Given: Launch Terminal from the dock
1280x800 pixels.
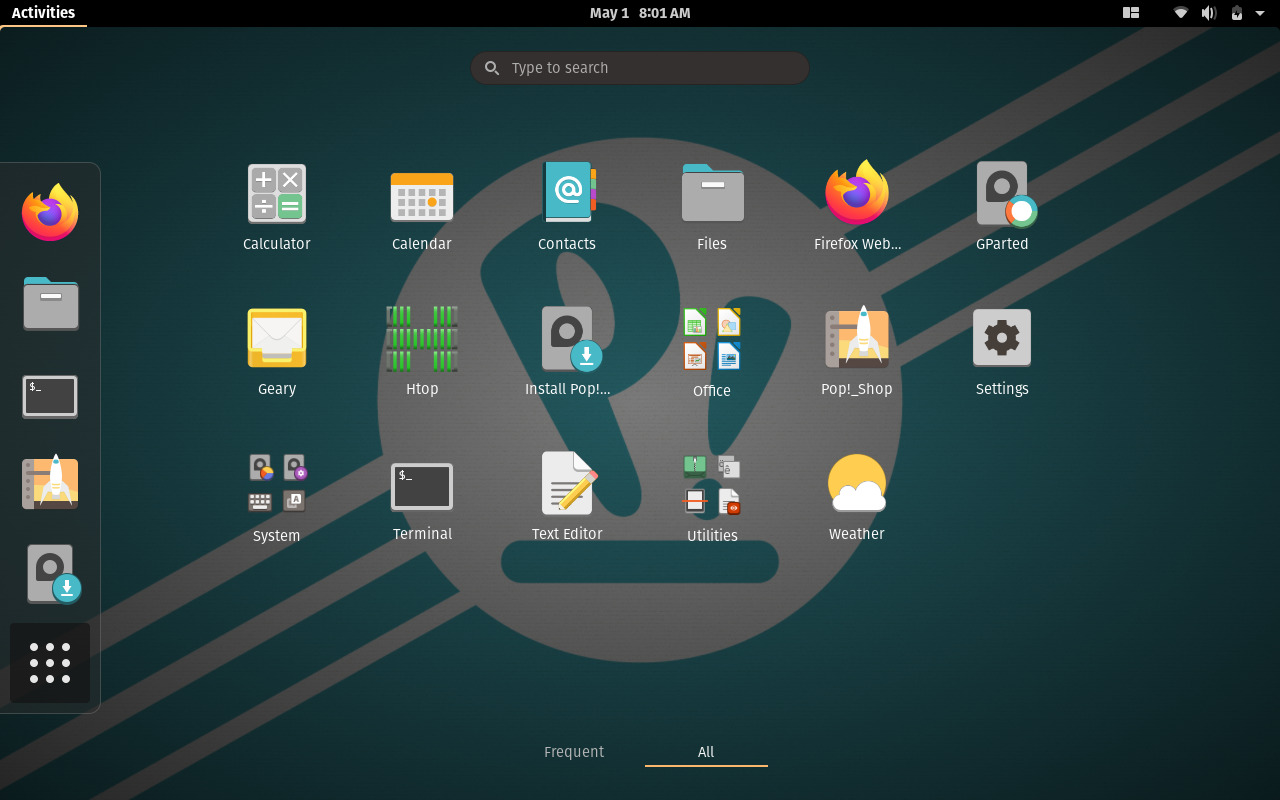Looking at the screenshot, I should [x=49, y=396].
